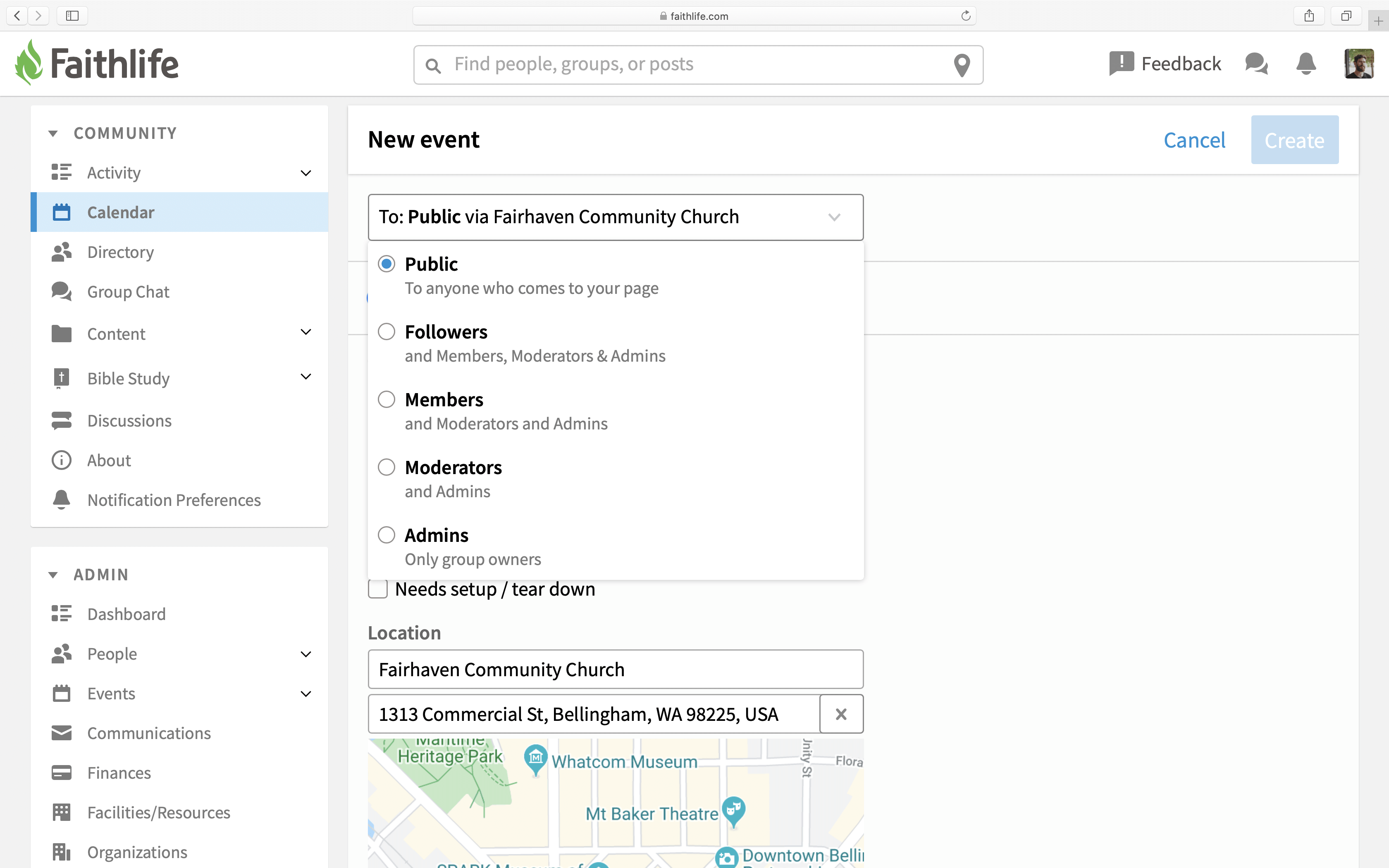Click Safari show tabs overview button
1389x868 pixels.
[1346, 16]
